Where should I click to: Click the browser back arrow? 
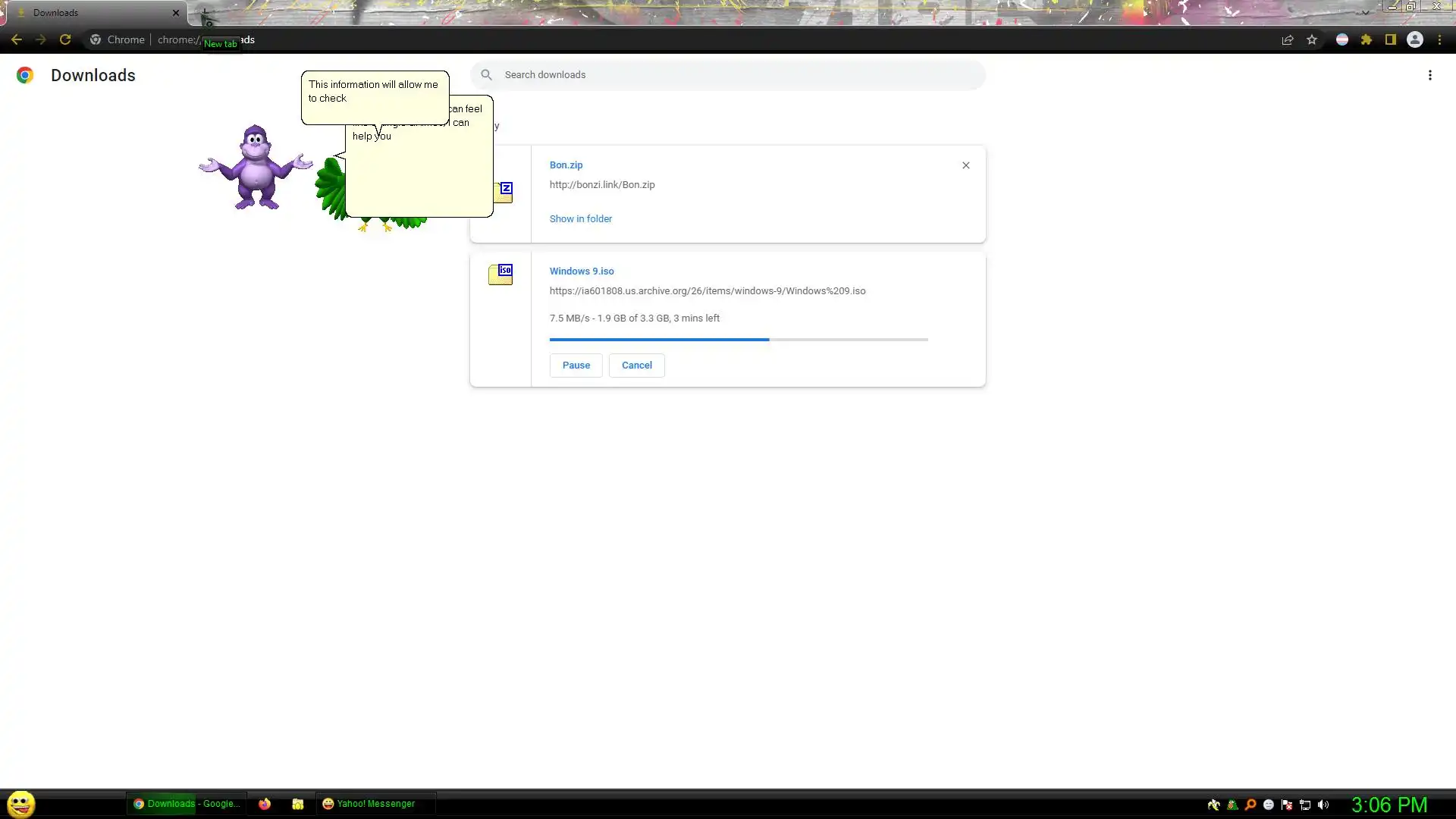pos(16,39)
